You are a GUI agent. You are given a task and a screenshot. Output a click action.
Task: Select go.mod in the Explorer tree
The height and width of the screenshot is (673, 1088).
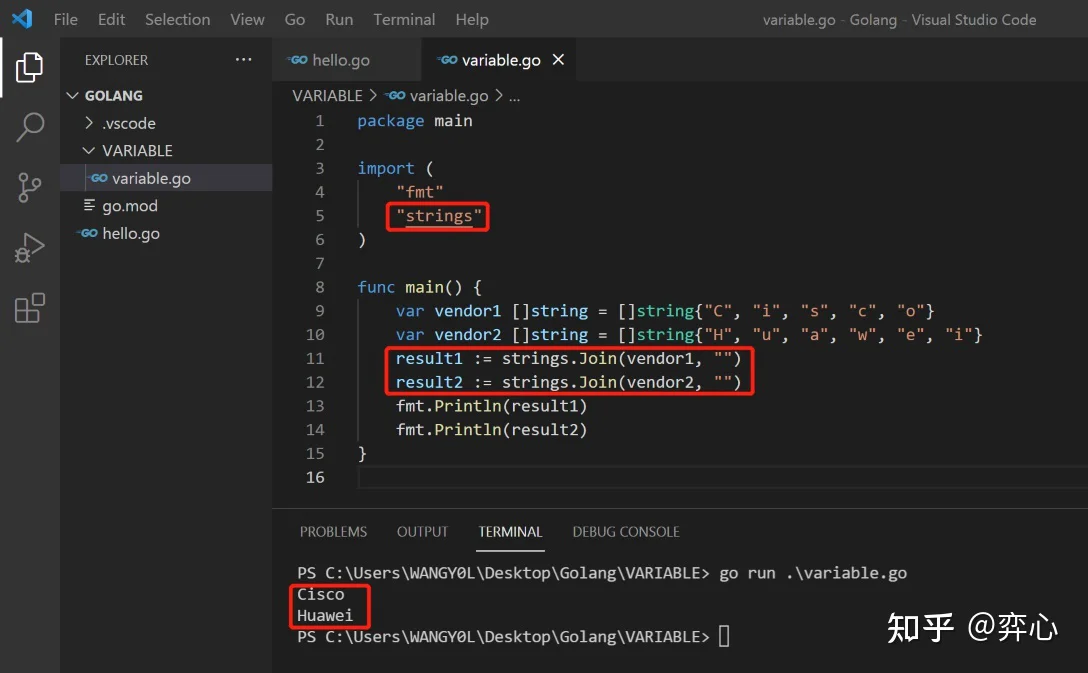click(x=167, y=205)
